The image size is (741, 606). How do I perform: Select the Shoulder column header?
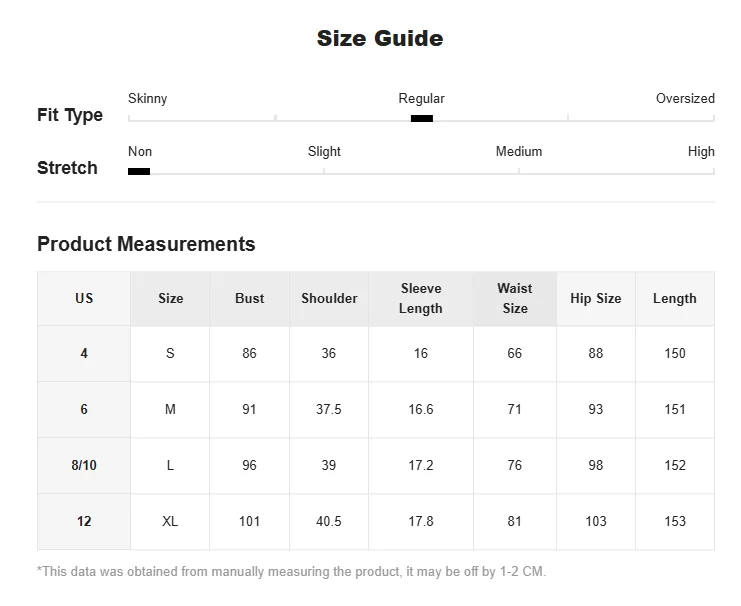pyautogui.click(x=329, y=299)
